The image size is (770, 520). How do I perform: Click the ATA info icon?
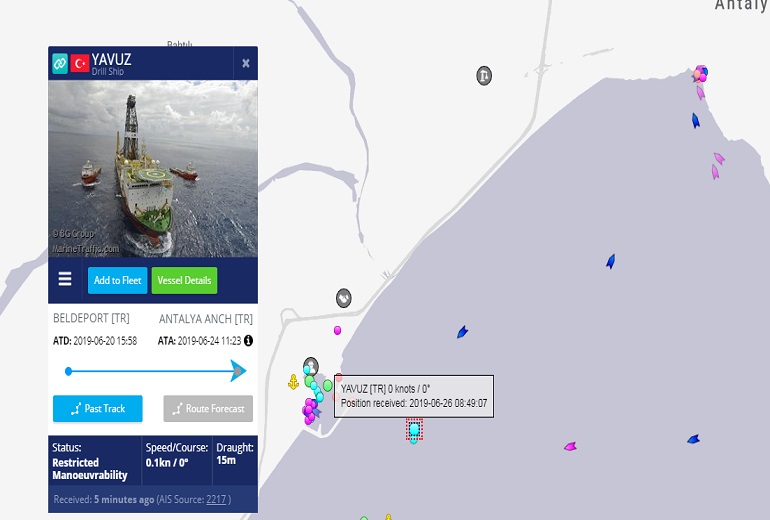point(248,340)
